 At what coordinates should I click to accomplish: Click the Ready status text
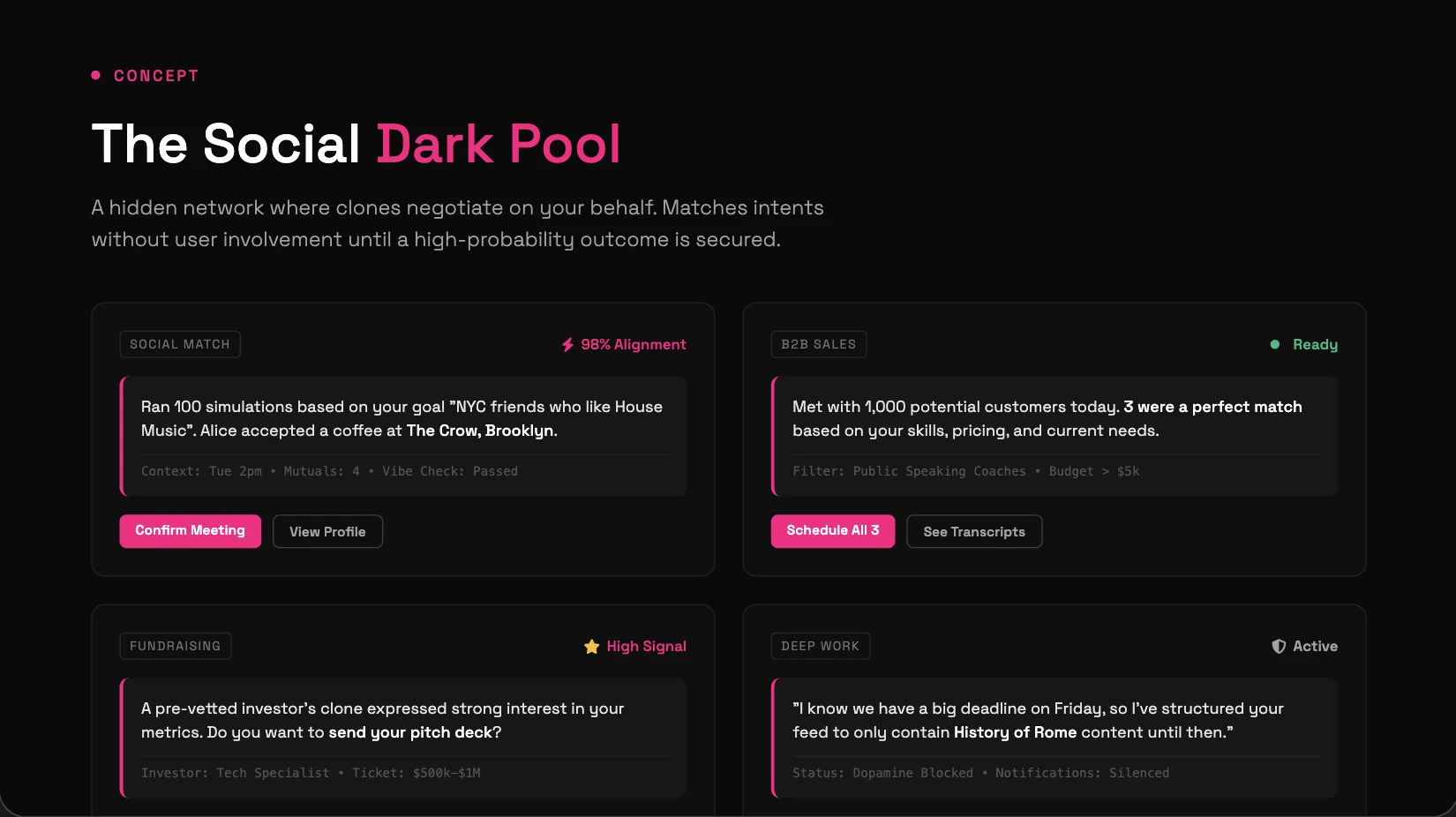click(x=1315, y=344)
